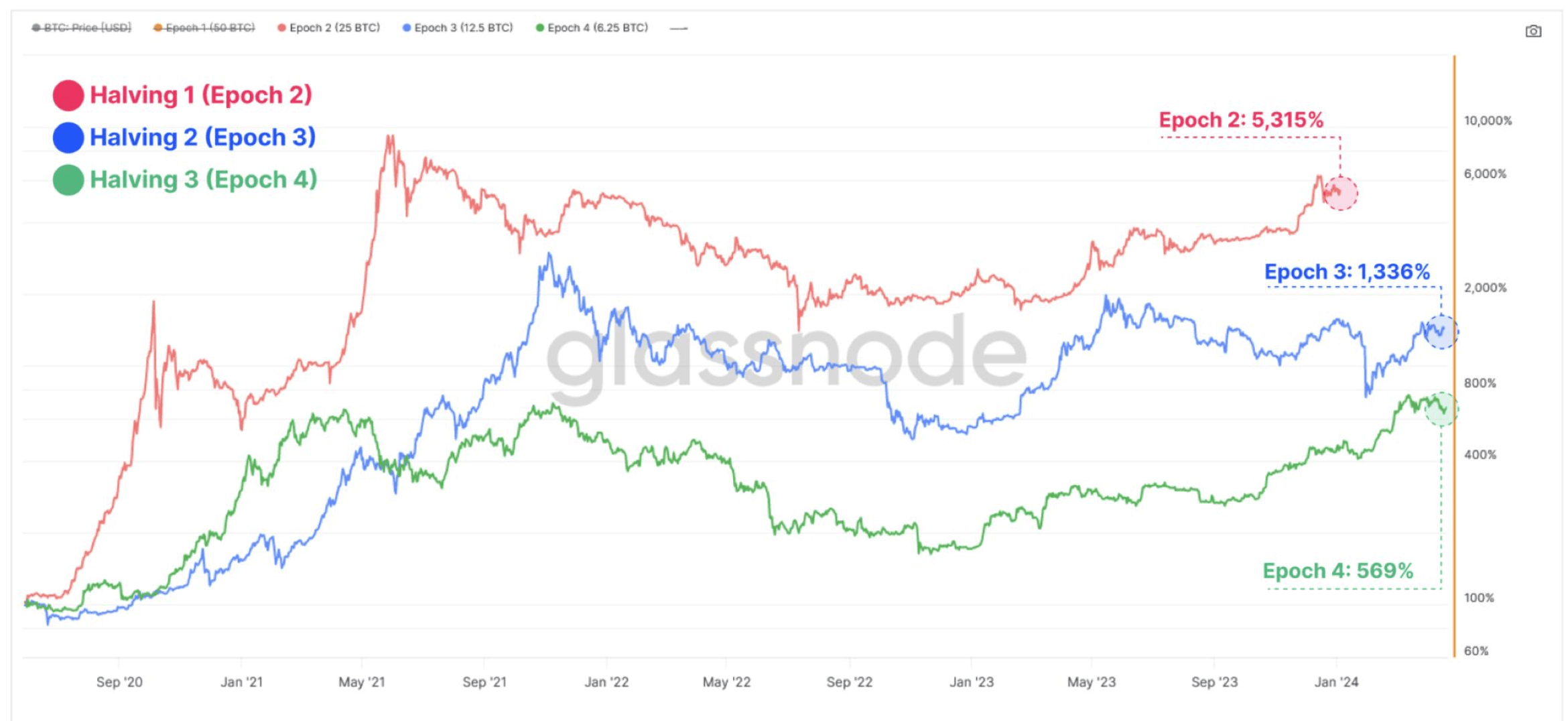Viewport: 1568px width, 721px height.
Task: Click the Jan '24 x-axis label
Action: [1336, 682]
